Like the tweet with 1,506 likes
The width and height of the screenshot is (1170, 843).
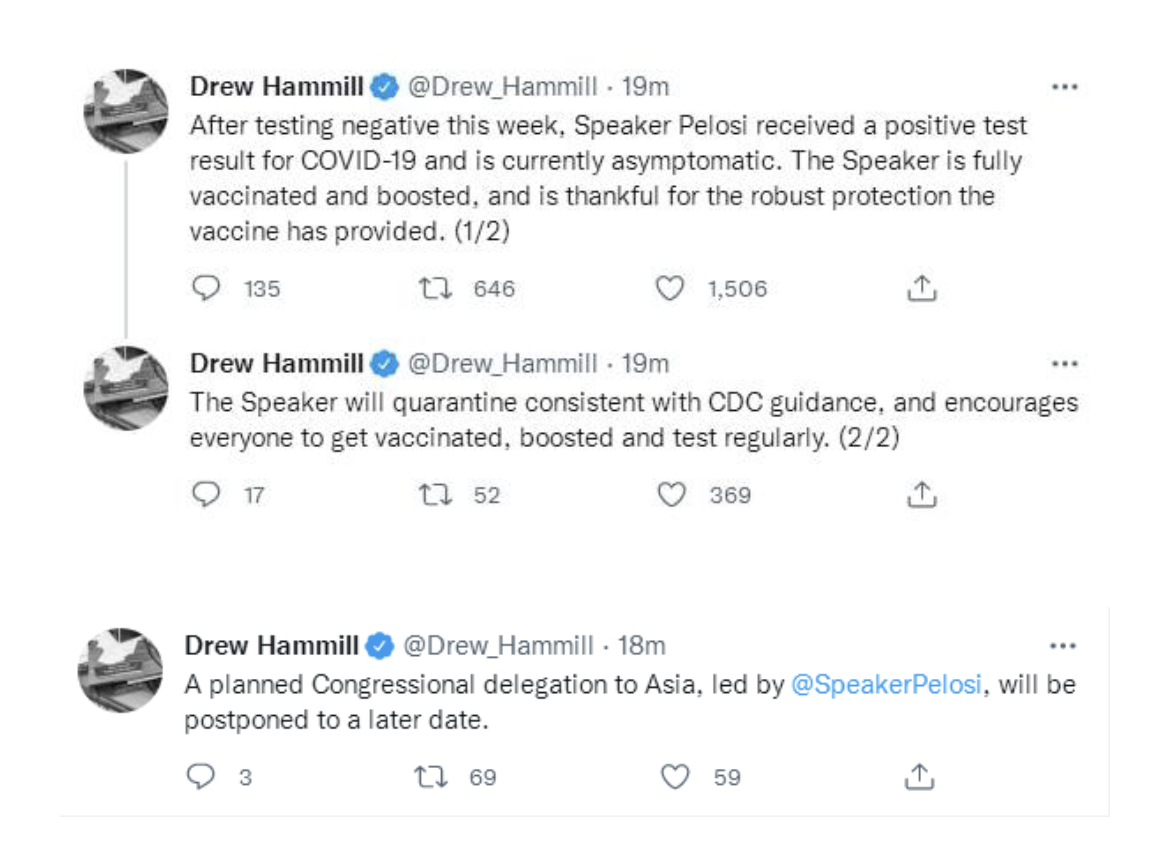pos(669,289)
